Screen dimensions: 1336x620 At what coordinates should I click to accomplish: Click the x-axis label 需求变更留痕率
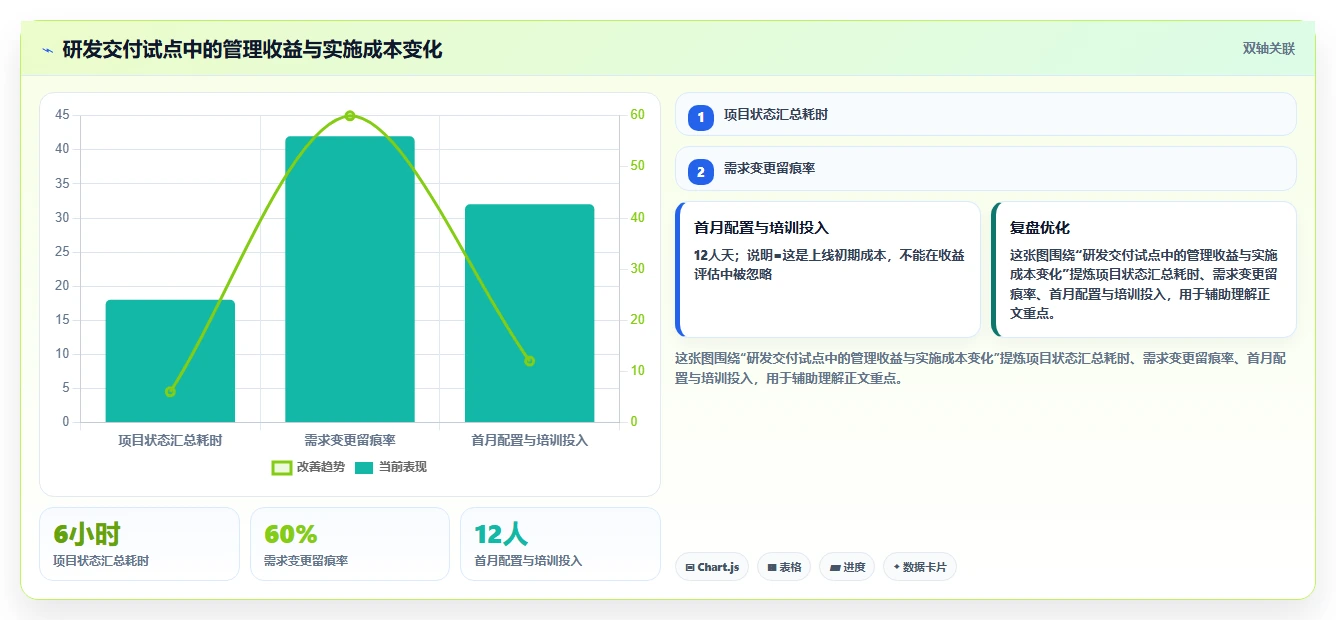point(350,440)
